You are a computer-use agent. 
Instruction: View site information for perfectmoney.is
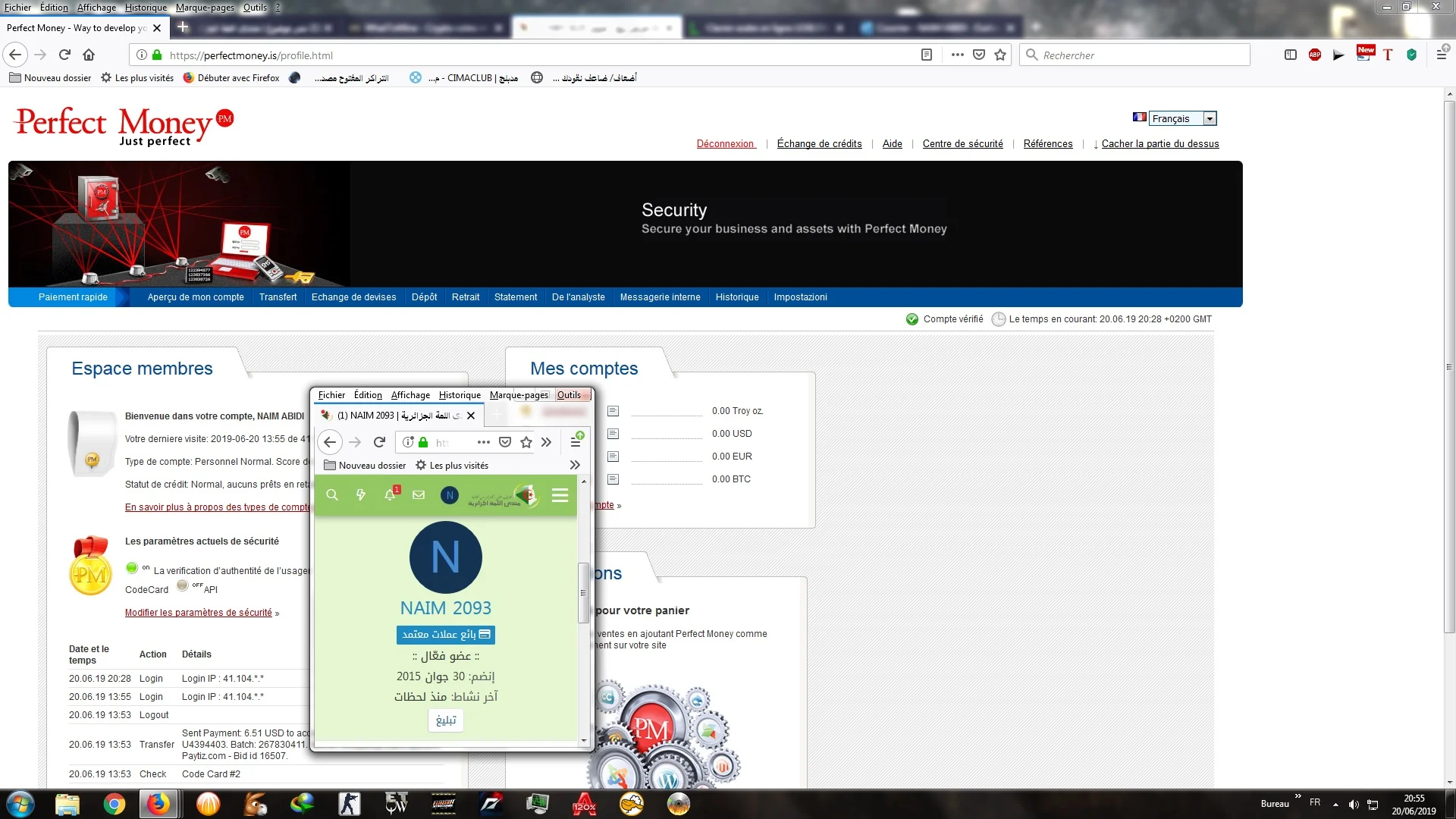tap(141, 55)
